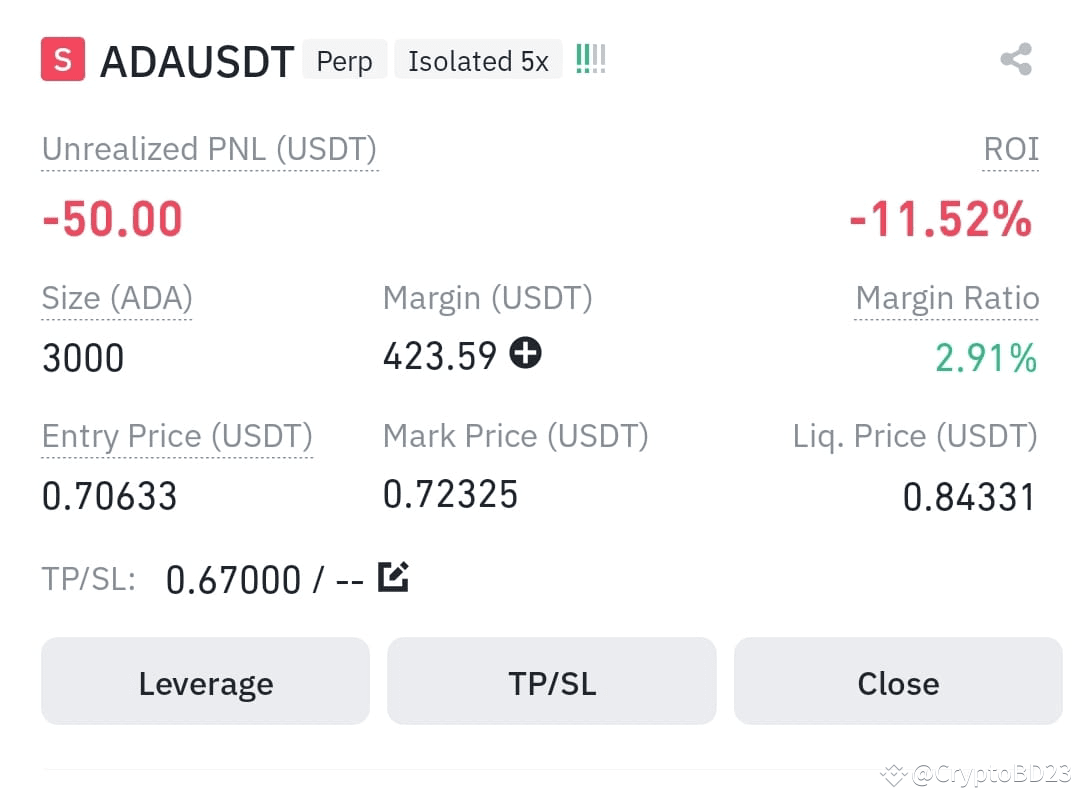Tap the Perp contract type tag
This screenshot has width=1080, height=796.
344,60
